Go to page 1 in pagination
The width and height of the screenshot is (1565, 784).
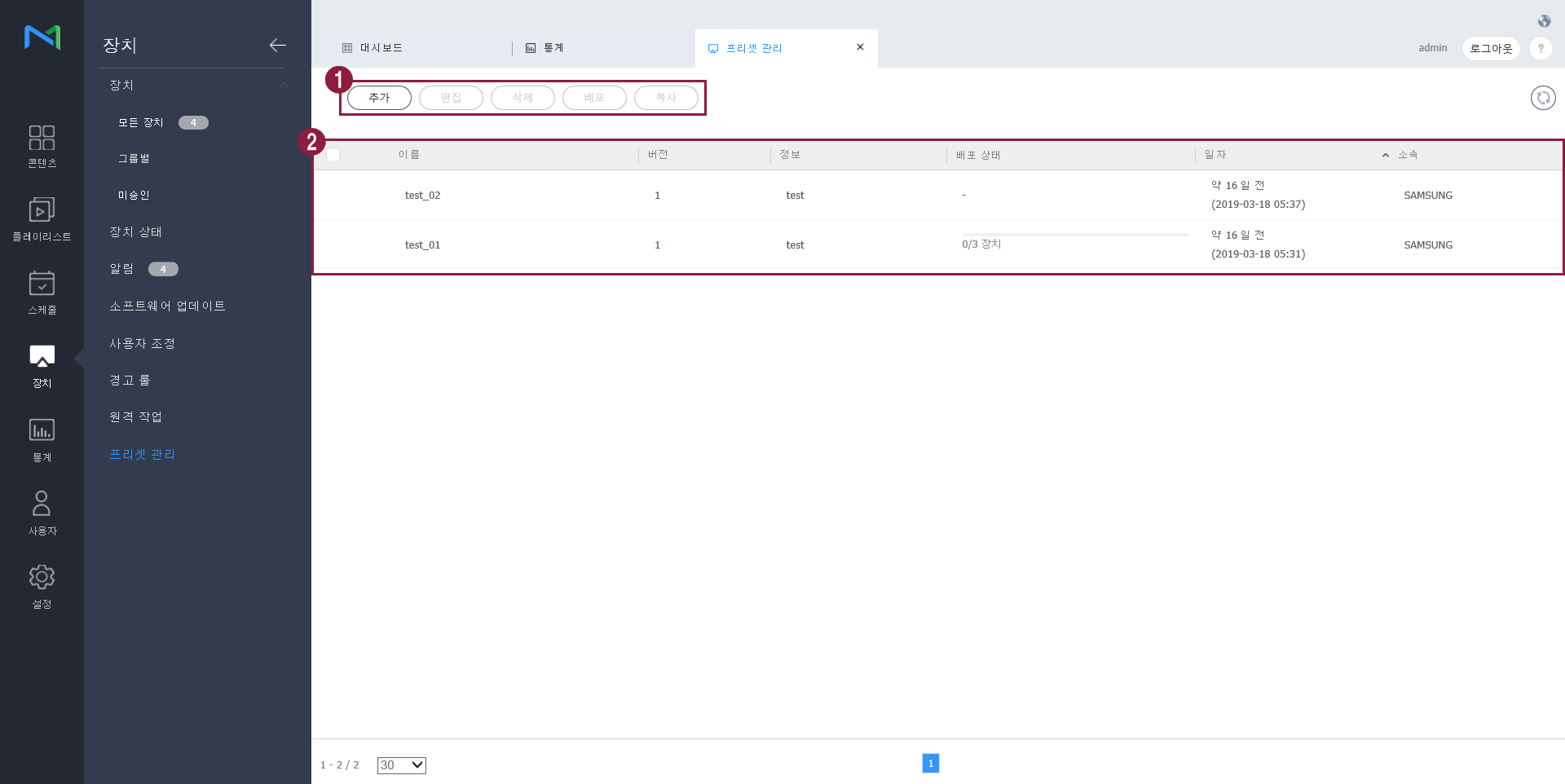click(930, 764)
